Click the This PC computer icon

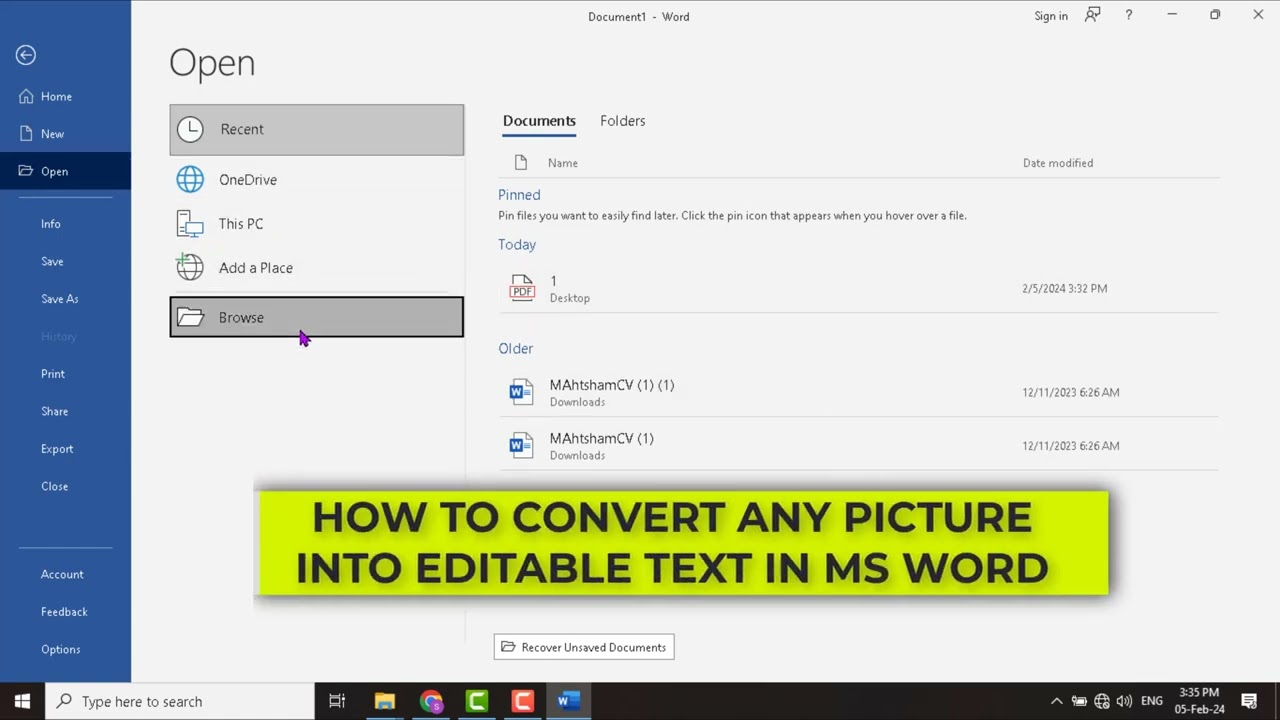click(190, 224)
